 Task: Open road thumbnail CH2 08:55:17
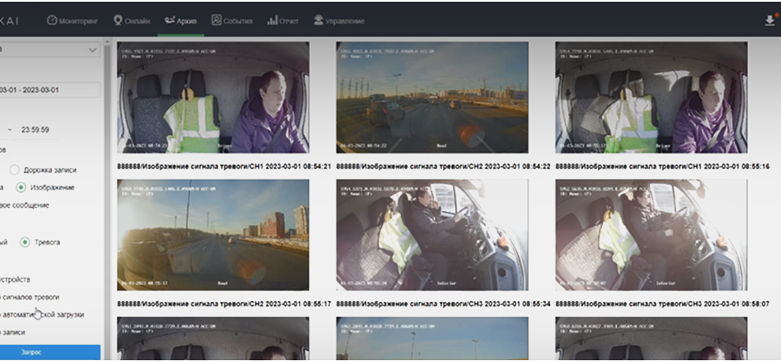(213, 235)
